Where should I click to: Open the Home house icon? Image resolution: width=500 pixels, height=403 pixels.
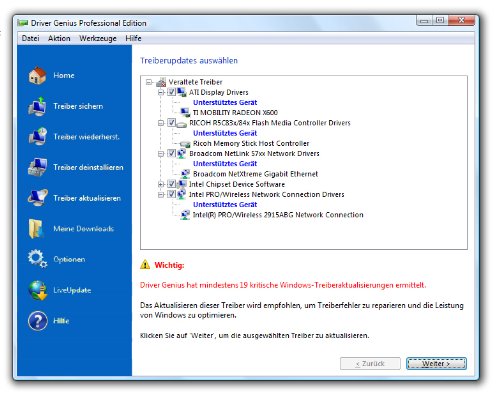[x=37, y=75]
